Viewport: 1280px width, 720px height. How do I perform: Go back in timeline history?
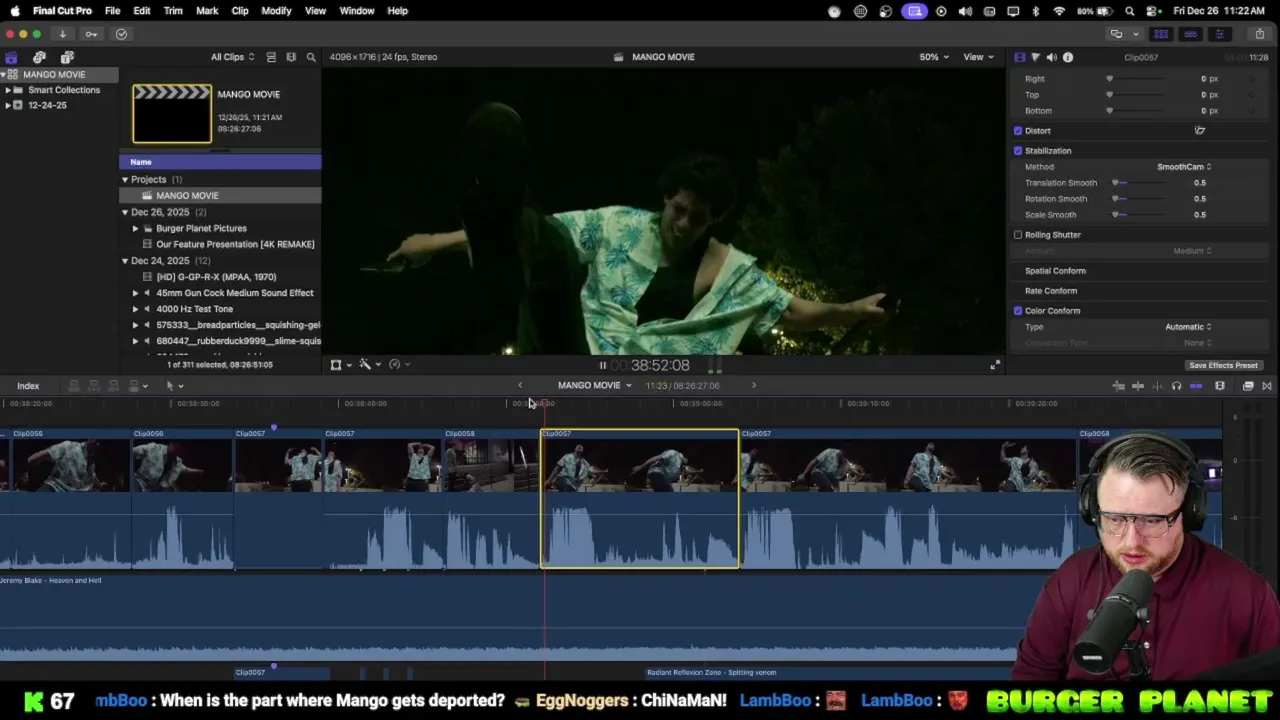coord(520,385)
